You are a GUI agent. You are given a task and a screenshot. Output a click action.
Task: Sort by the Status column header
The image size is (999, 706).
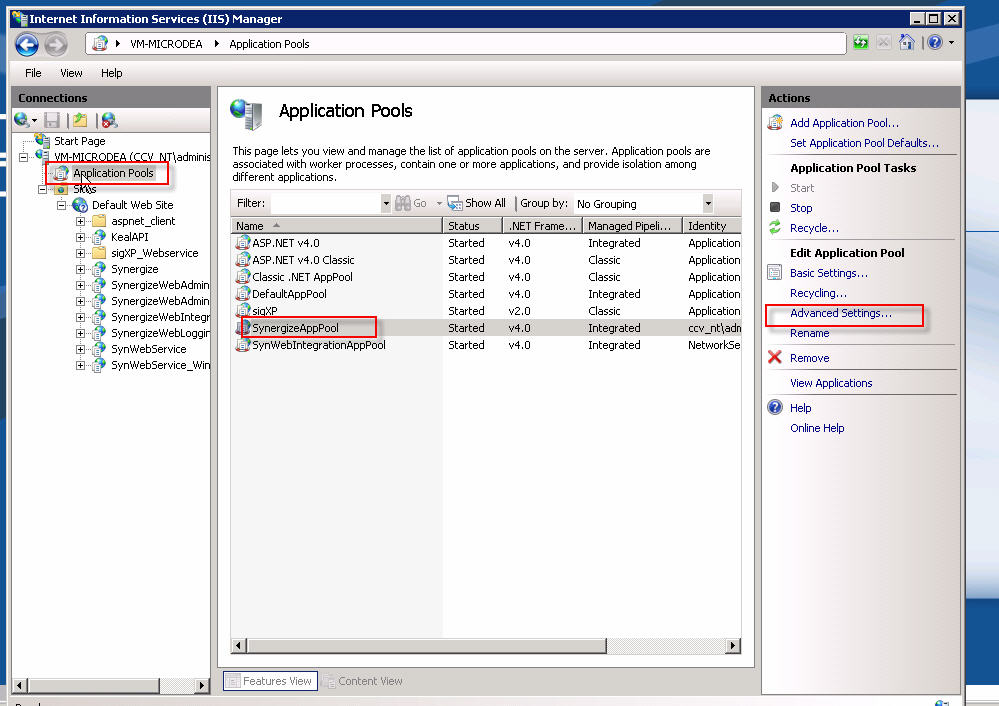[x=472, y=226]
